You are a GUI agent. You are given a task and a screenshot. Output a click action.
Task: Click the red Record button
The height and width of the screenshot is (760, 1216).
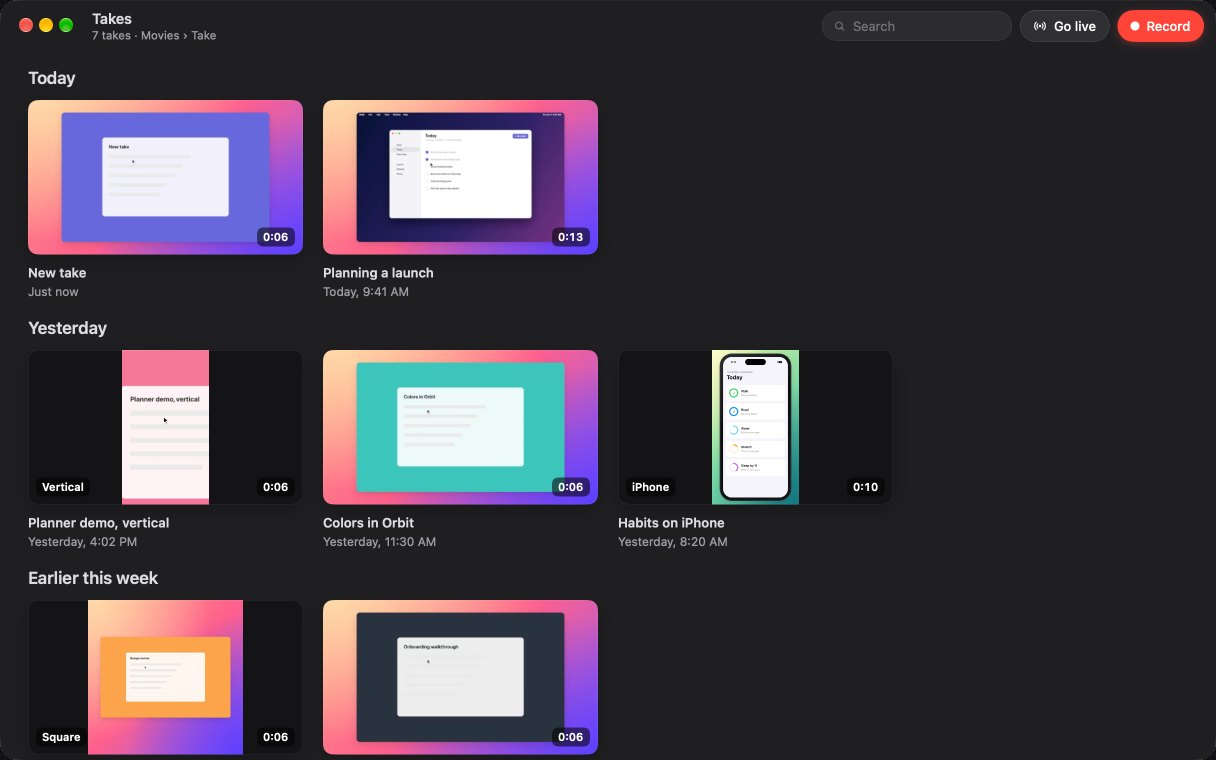point(1160,26)
